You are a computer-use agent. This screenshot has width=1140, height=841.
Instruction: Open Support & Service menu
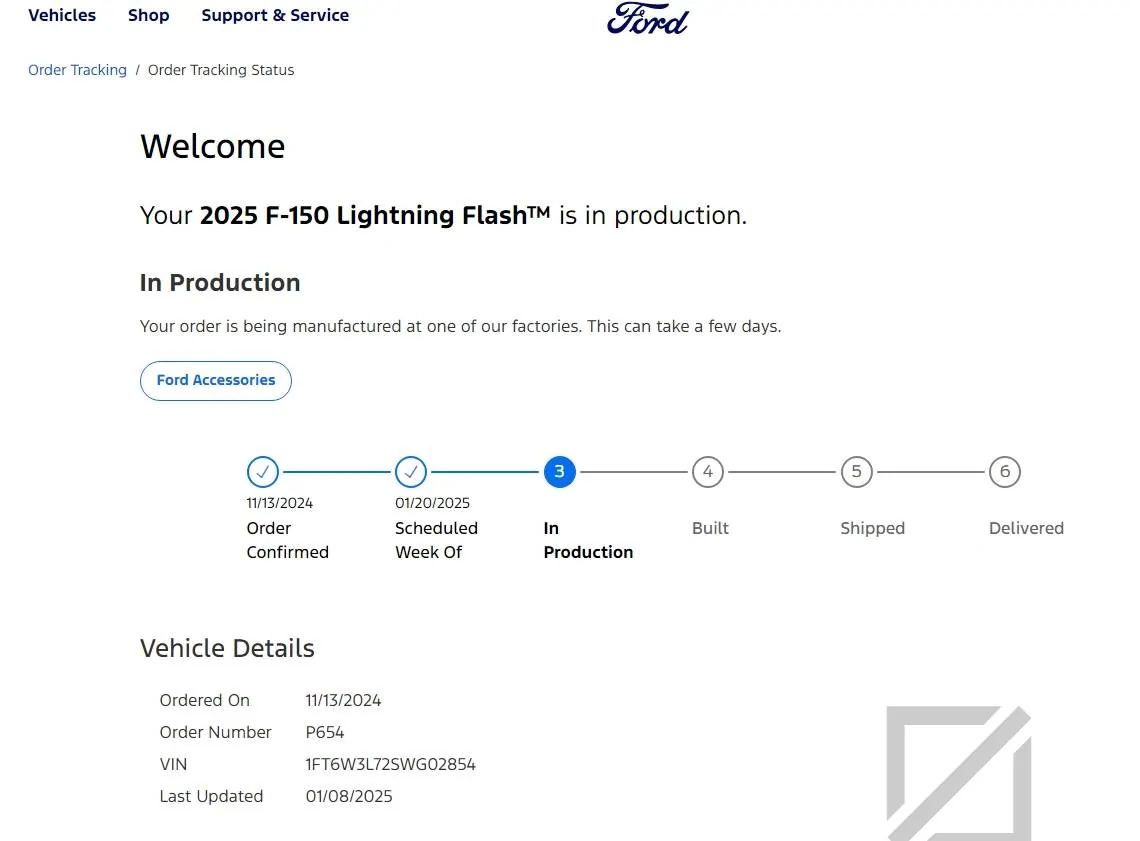(x=275, y=15)
